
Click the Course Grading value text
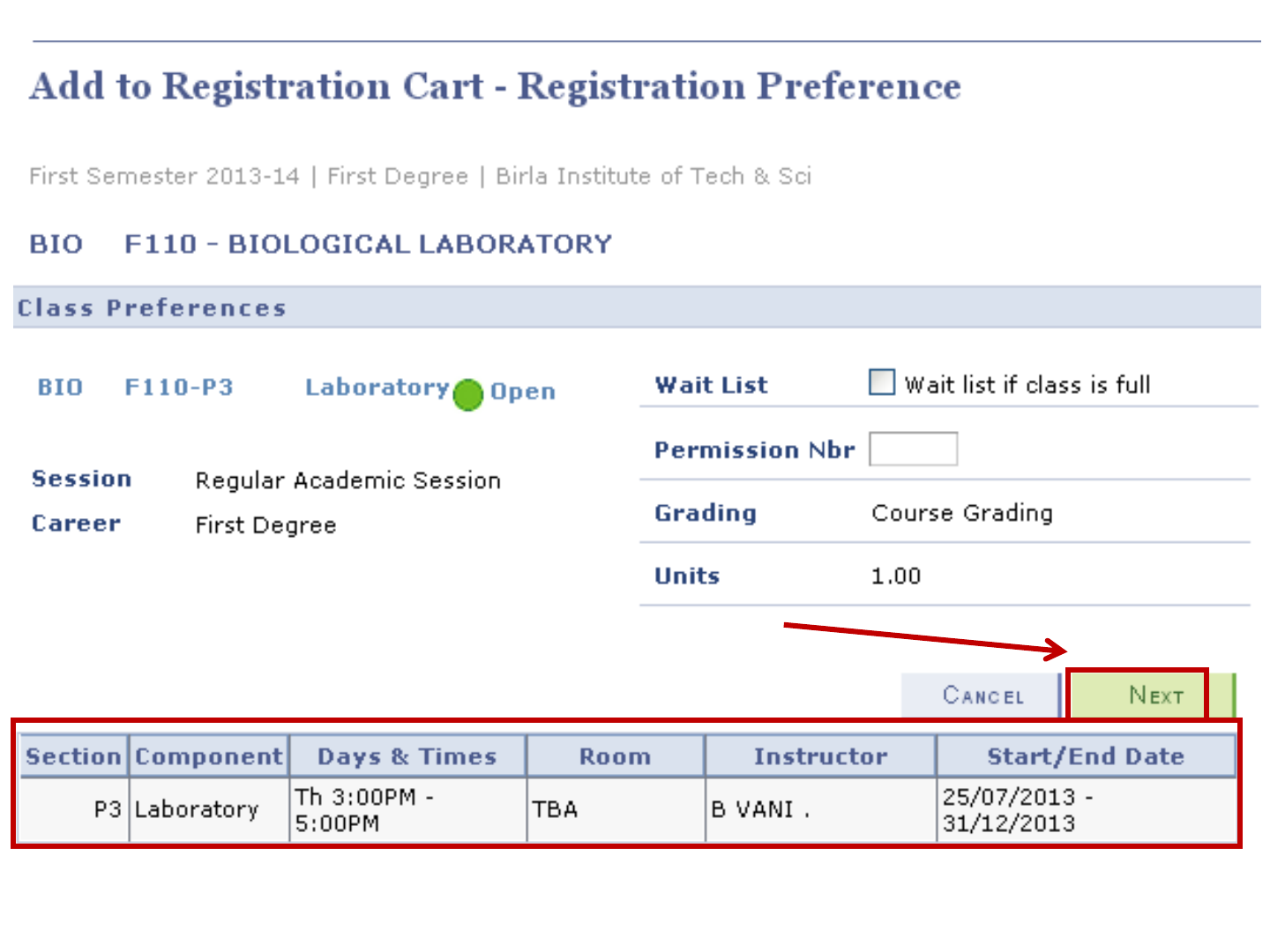coord(961,513)
